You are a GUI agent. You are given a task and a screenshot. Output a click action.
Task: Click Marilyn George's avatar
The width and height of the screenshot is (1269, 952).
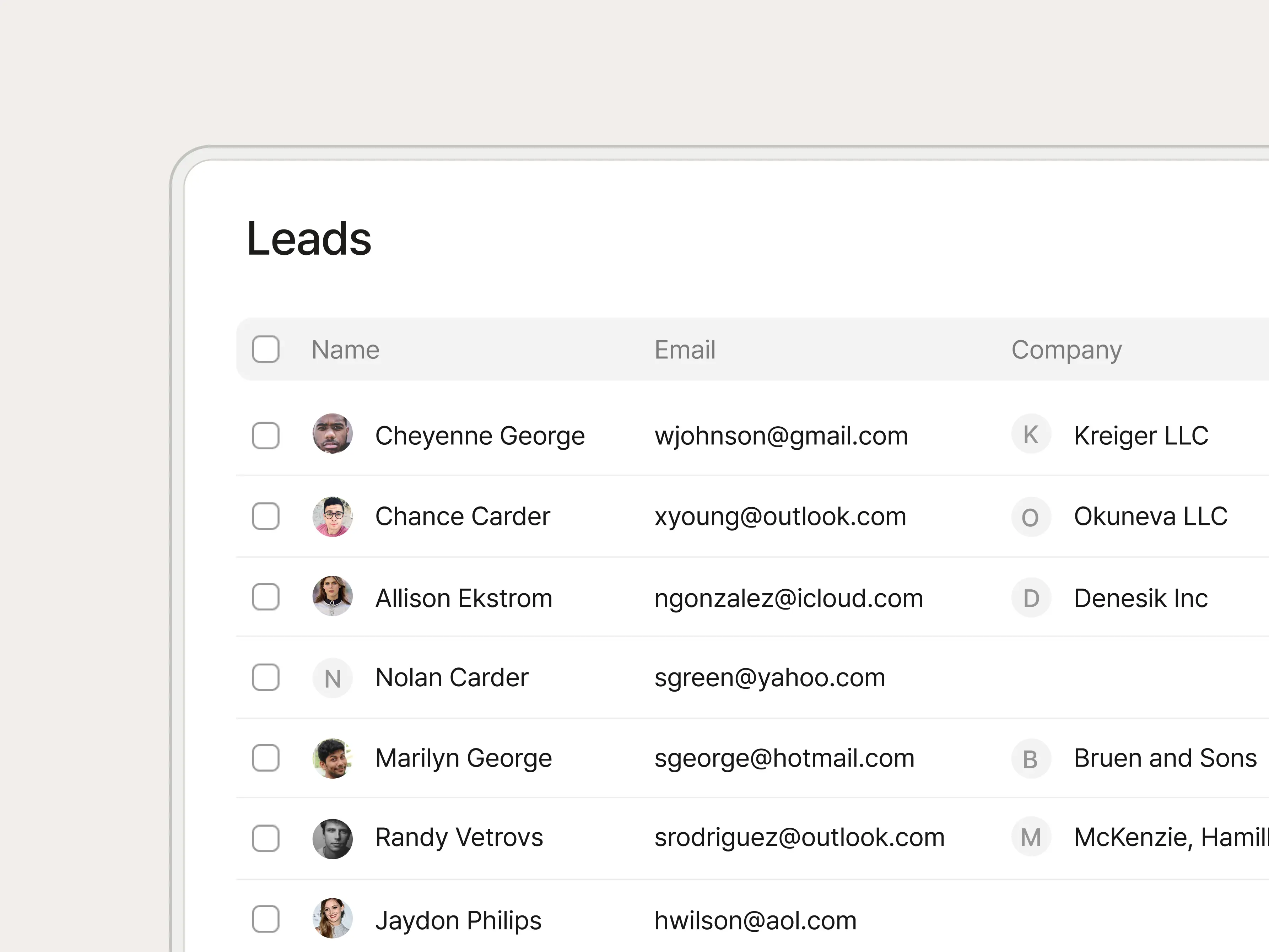(x=332, y=758)
